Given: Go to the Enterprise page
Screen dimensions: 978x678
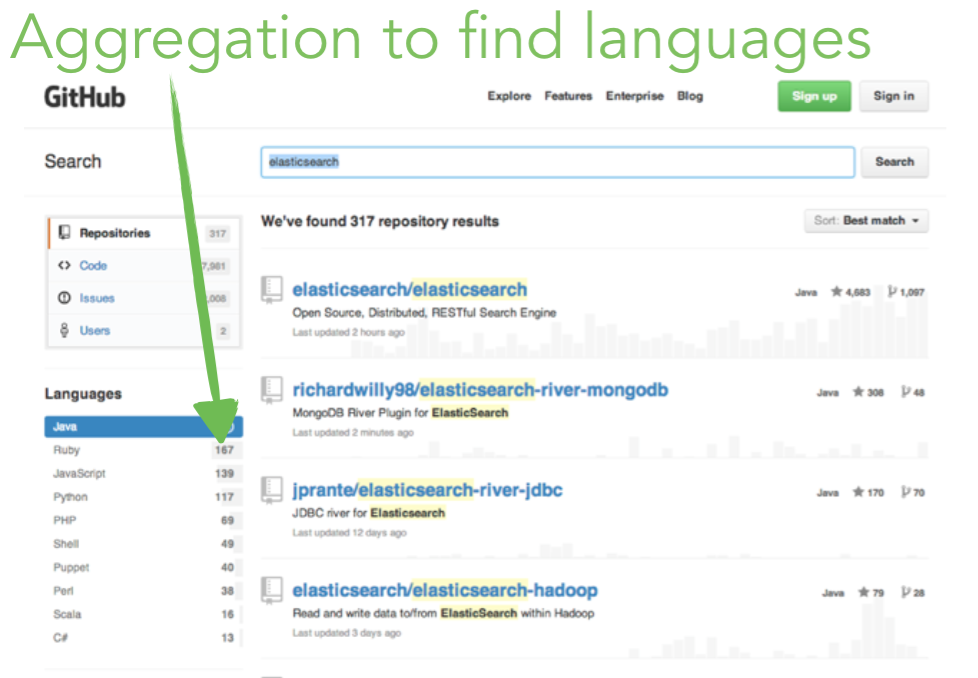Looking at the screenshot, I should (x=634, y=96).
